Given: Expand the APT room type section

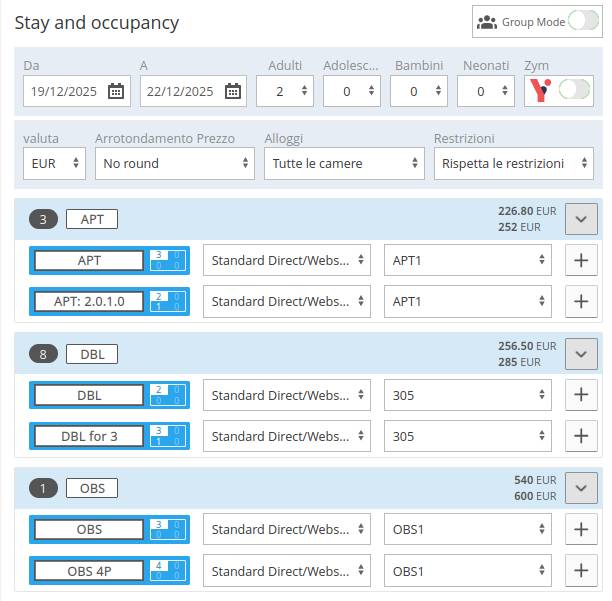Looking at the screenshot, I should pyautogui.click(x=581, y=219).
